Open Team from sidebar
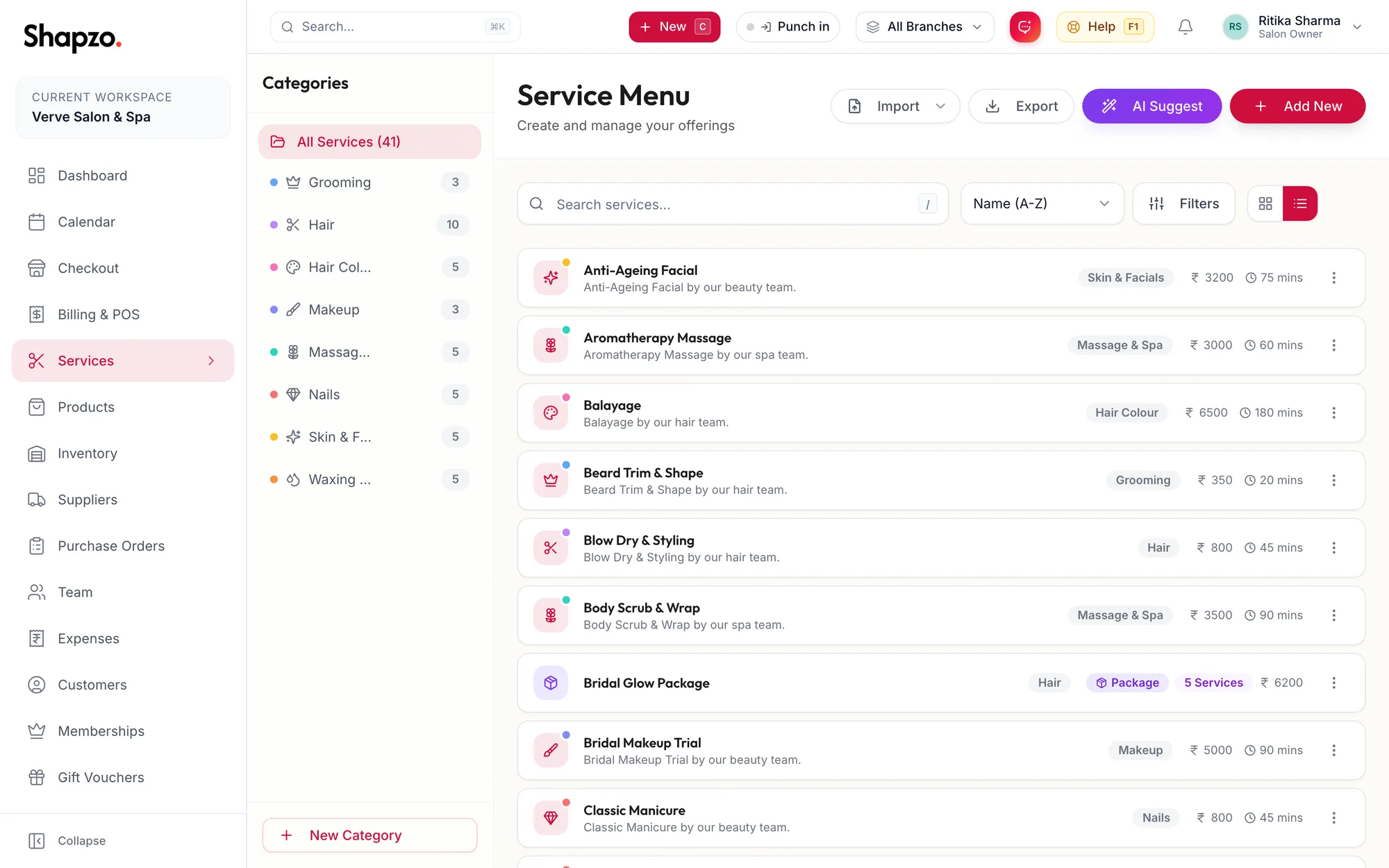1389x868 pixels. pos(123,592)
